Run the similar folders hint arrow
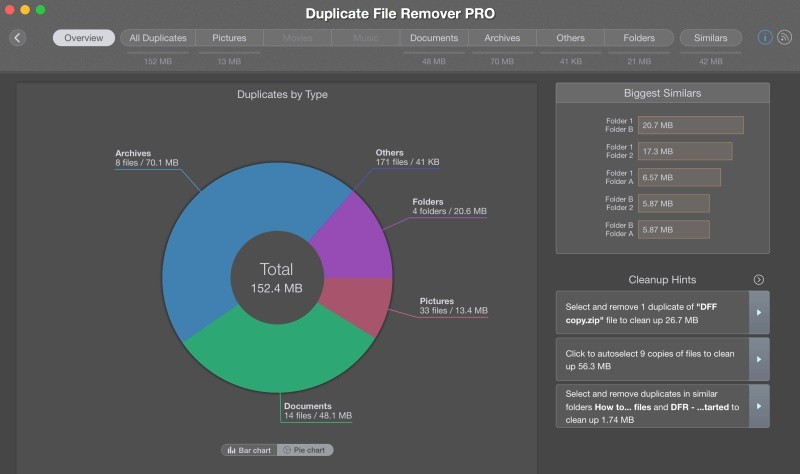This screenshot has height=474, width=800. tap(759, 406)
